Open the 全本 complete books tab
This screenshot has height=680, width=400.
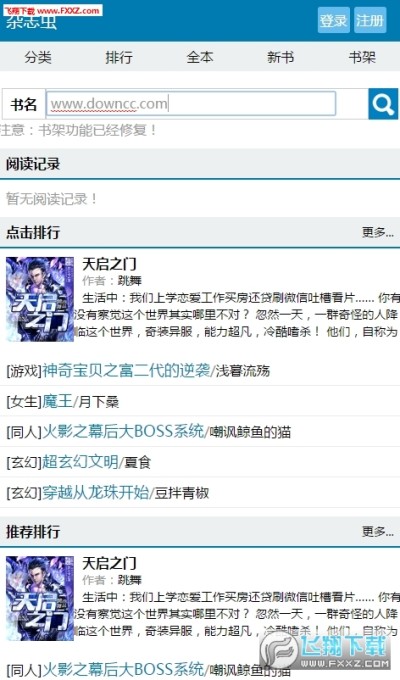[200, 57]
